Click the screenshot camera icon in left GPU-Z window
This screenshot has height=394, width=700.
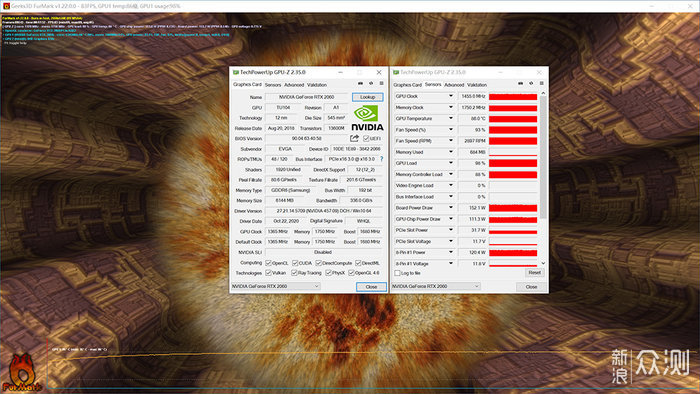coord(360,83)
